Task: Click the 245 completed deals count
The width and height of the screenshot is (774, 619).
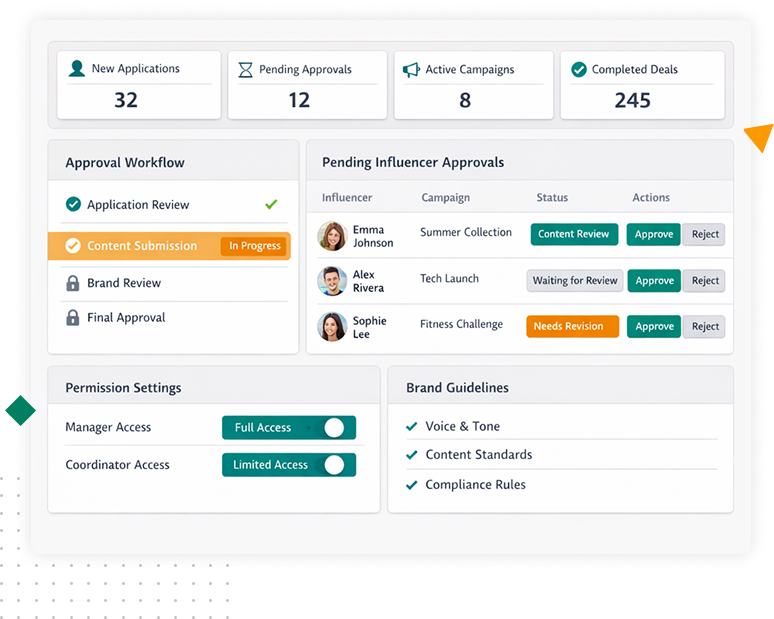Action: 632,101
